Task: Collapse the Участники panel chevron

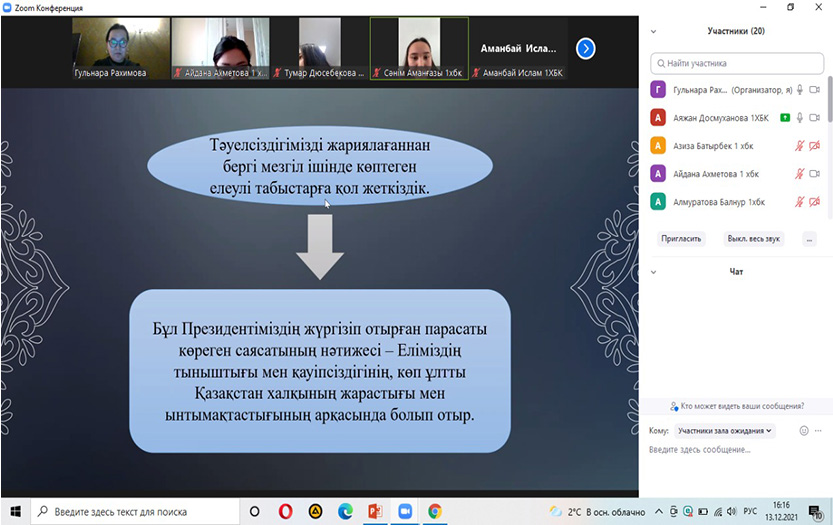Action: click(x=654, y=31)
